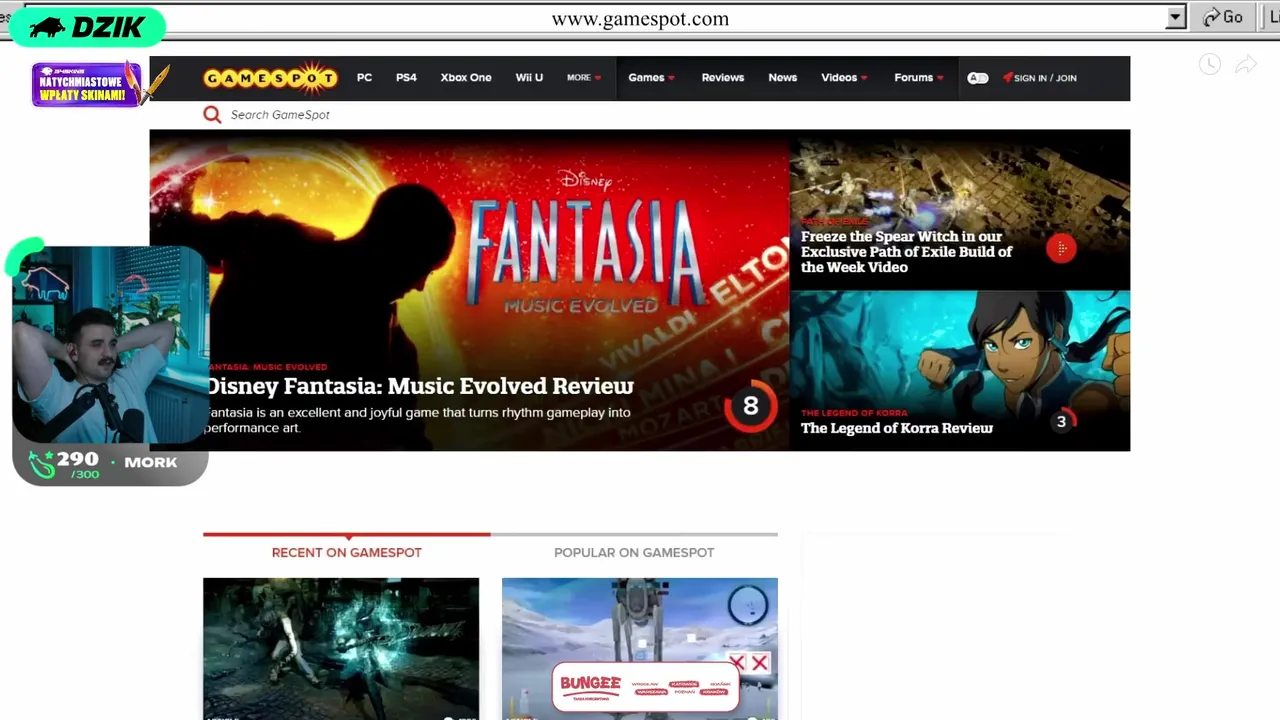Click the streamer webcam overlay
Viewport: 1280px width, 720px height.
tap(110, 345)
